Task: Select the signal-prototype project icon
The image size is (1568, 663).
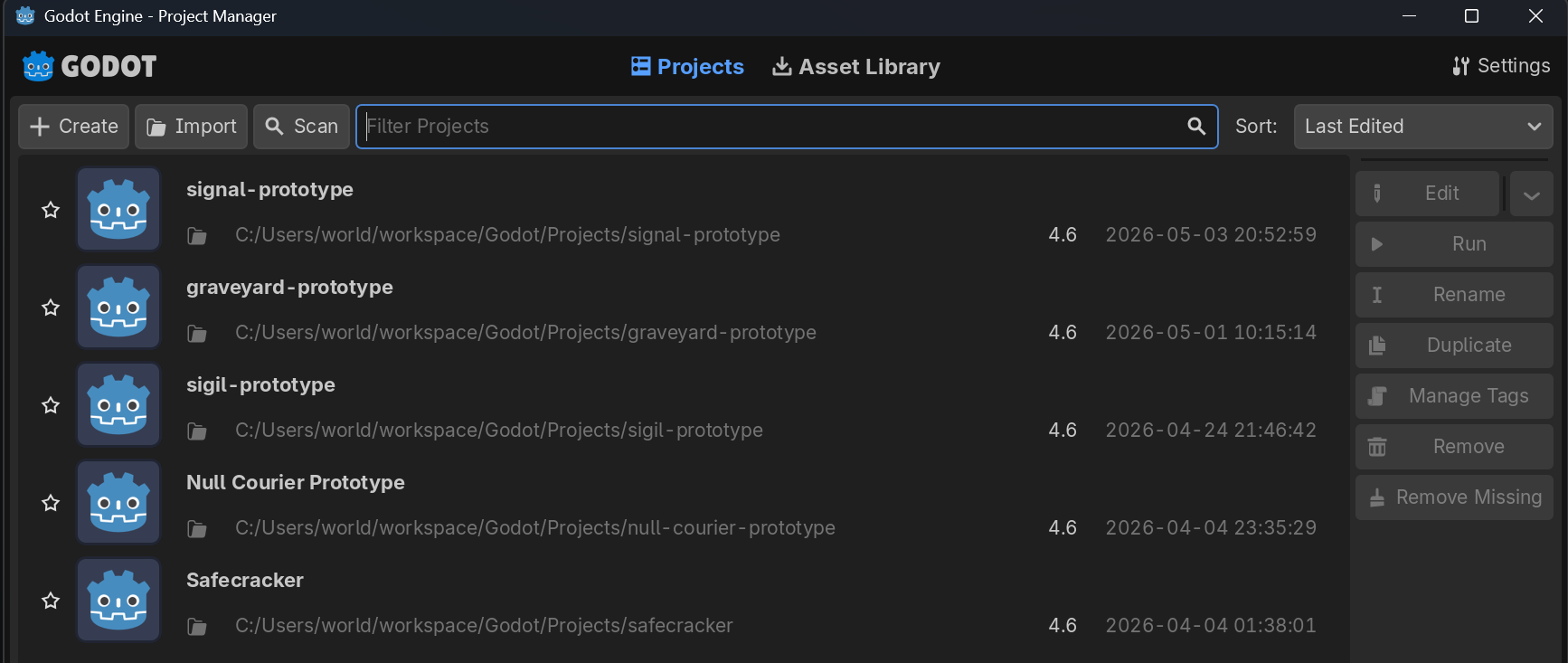Action: click(118, 209)
